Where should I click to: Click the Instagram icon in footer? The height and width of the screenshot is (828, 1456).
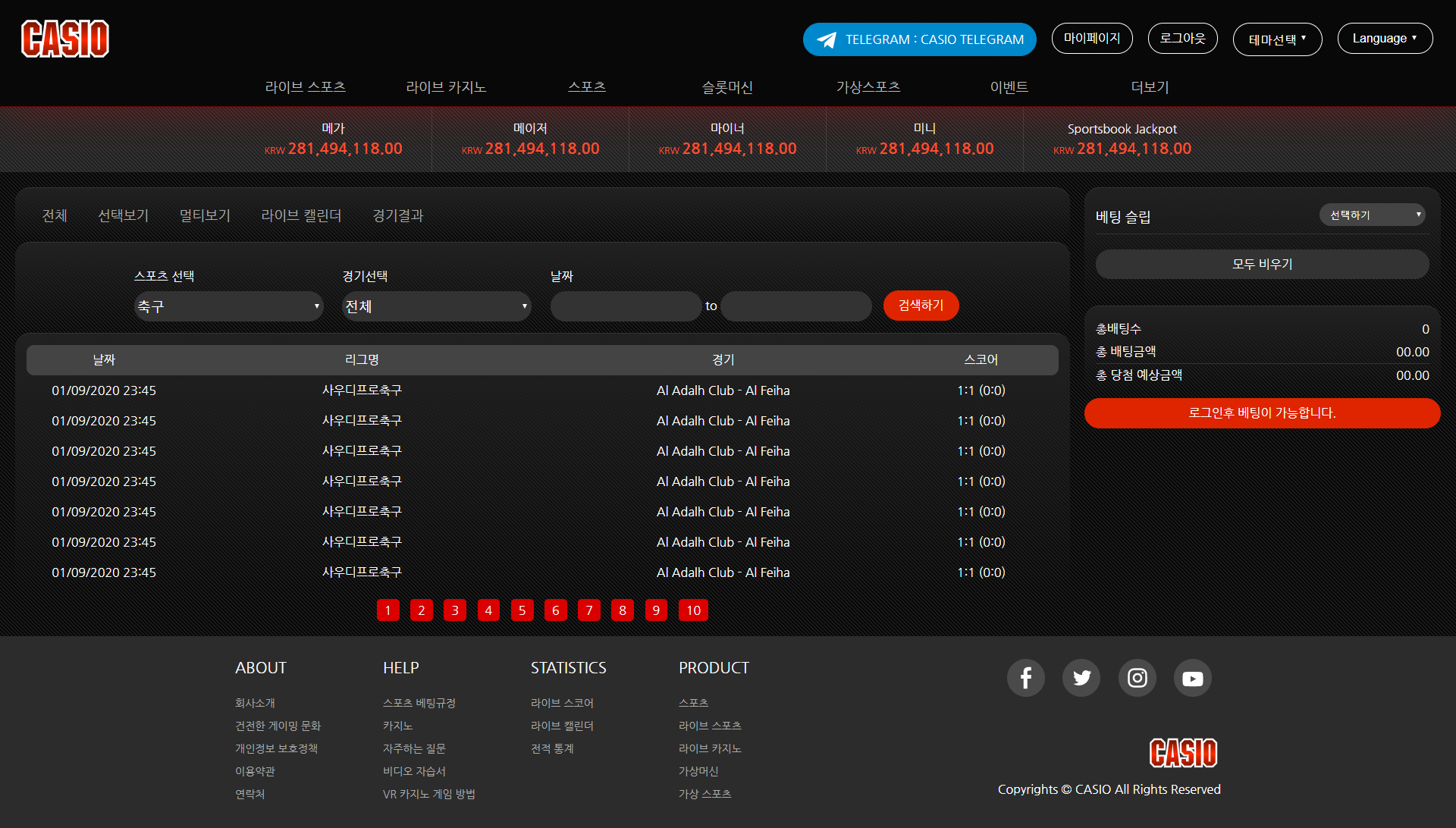pos(1137,678)
